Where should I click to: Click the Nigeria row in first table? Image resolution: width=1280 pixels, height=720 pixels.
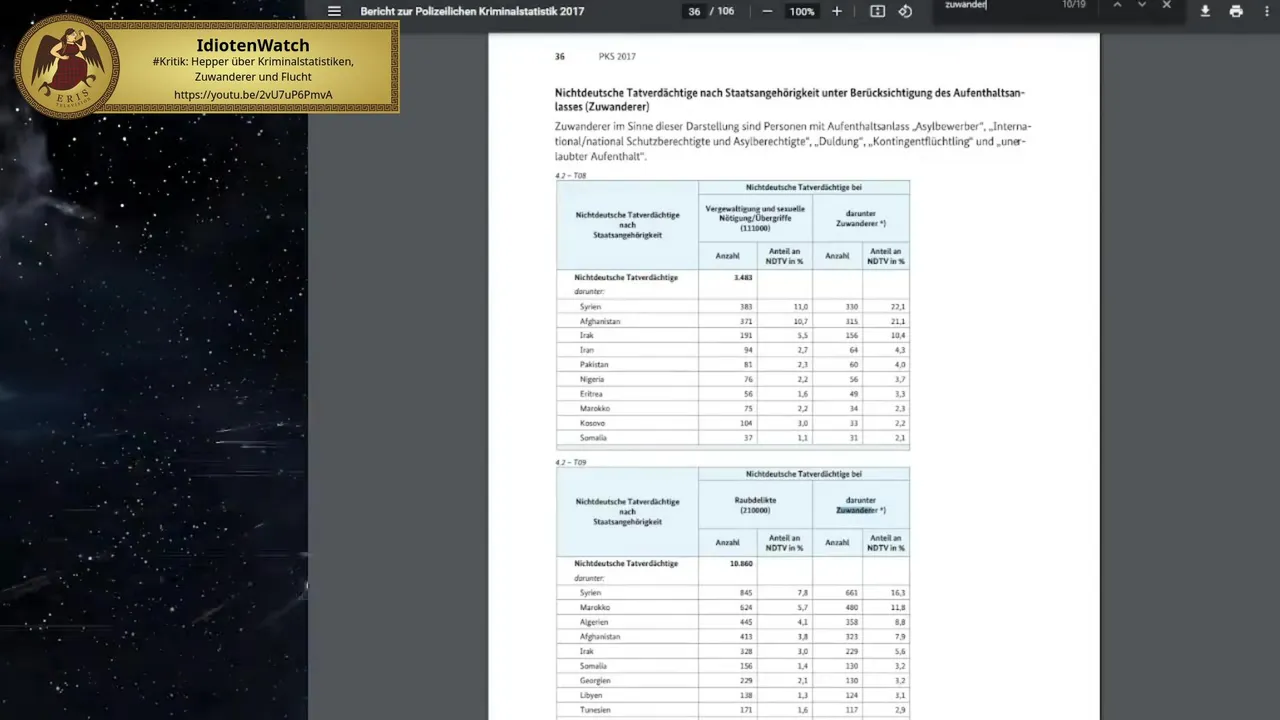tap(733, 379)
